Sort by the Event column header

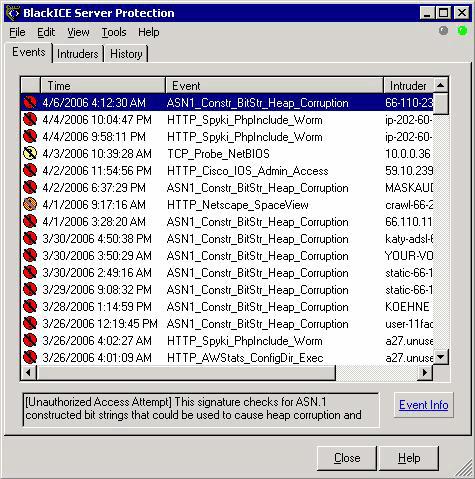click(274, 86)
